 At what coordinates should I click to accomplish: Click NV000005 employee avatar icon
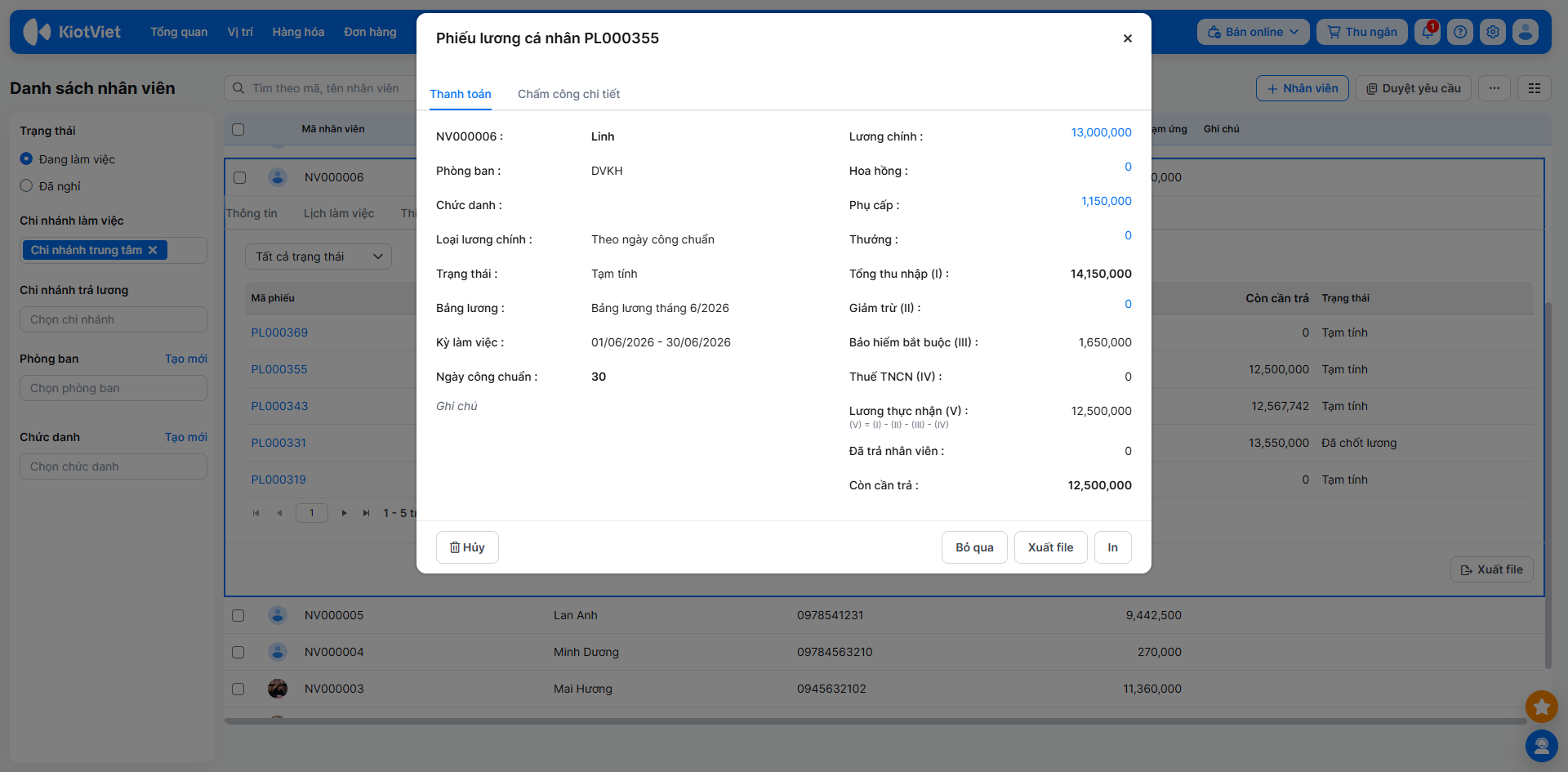pyautogui.click(x=278, y=615)
